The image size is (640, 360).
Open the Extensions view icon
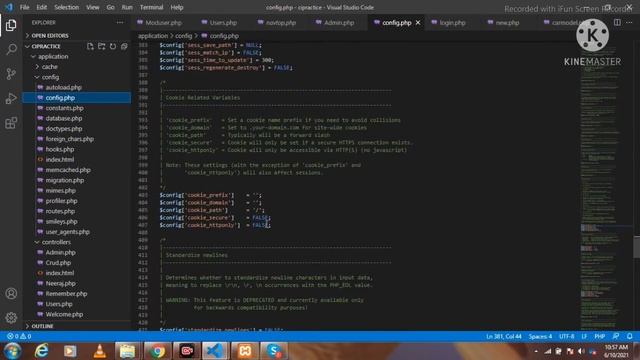[11, 123]
